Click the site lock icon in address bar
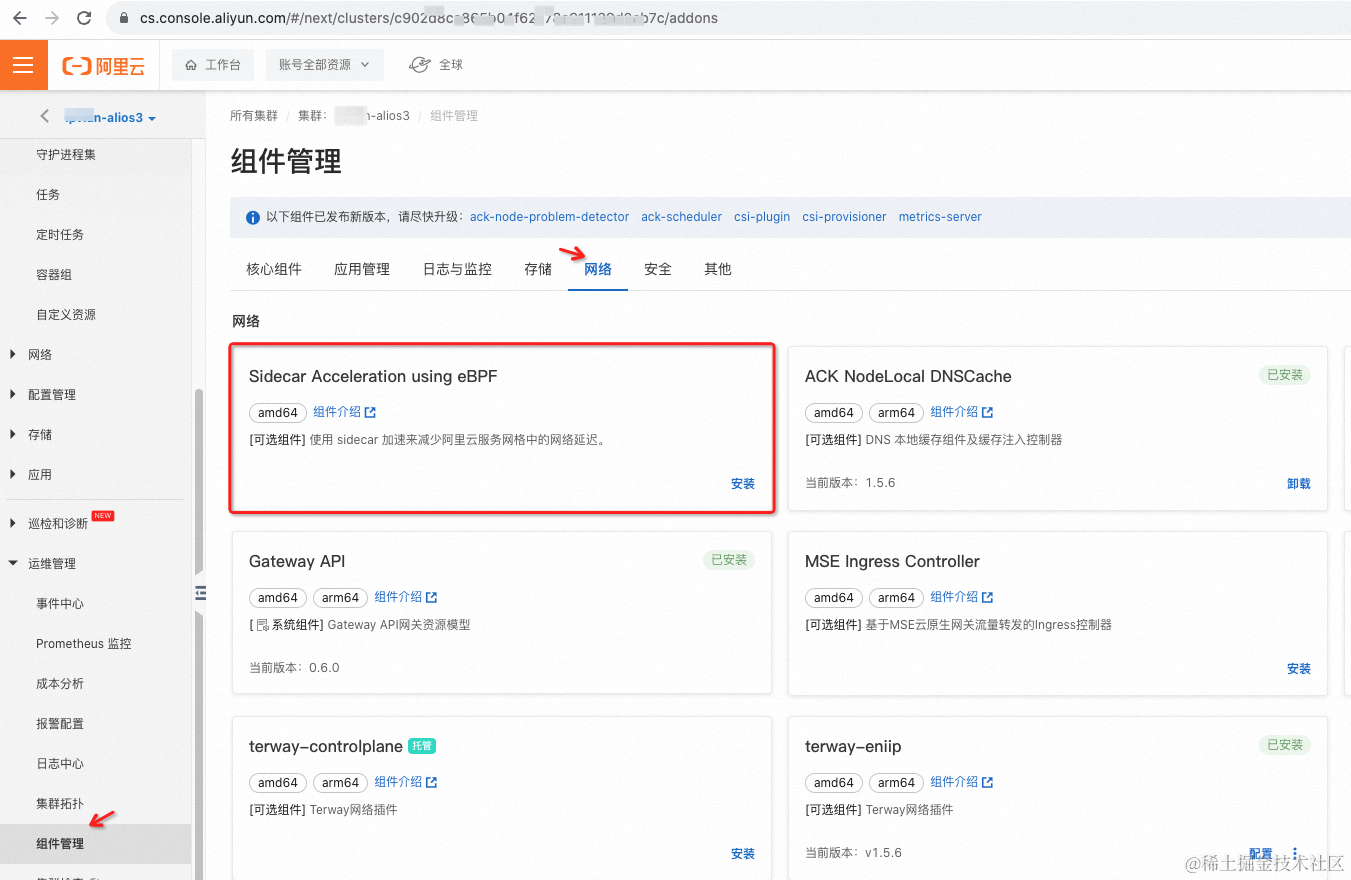Viewport: 1351px width, 880px height. (x=125, y=18)
